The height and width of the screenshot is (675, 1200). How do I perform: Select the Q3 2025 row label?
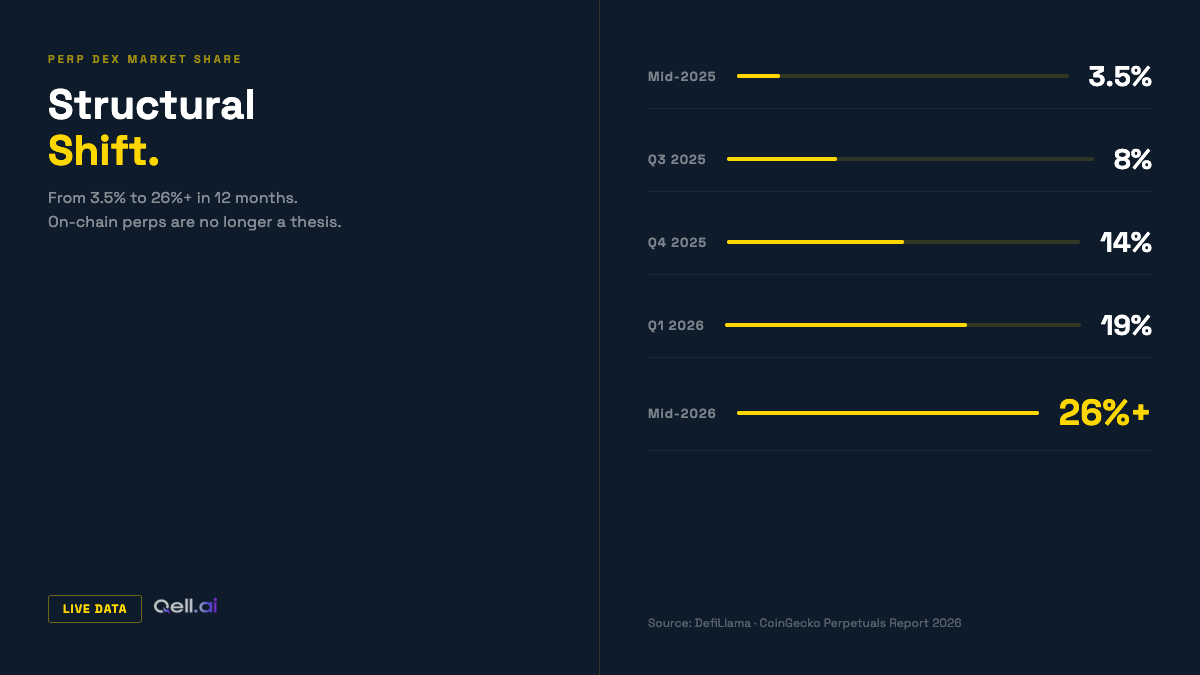click(x=677, y=159)
